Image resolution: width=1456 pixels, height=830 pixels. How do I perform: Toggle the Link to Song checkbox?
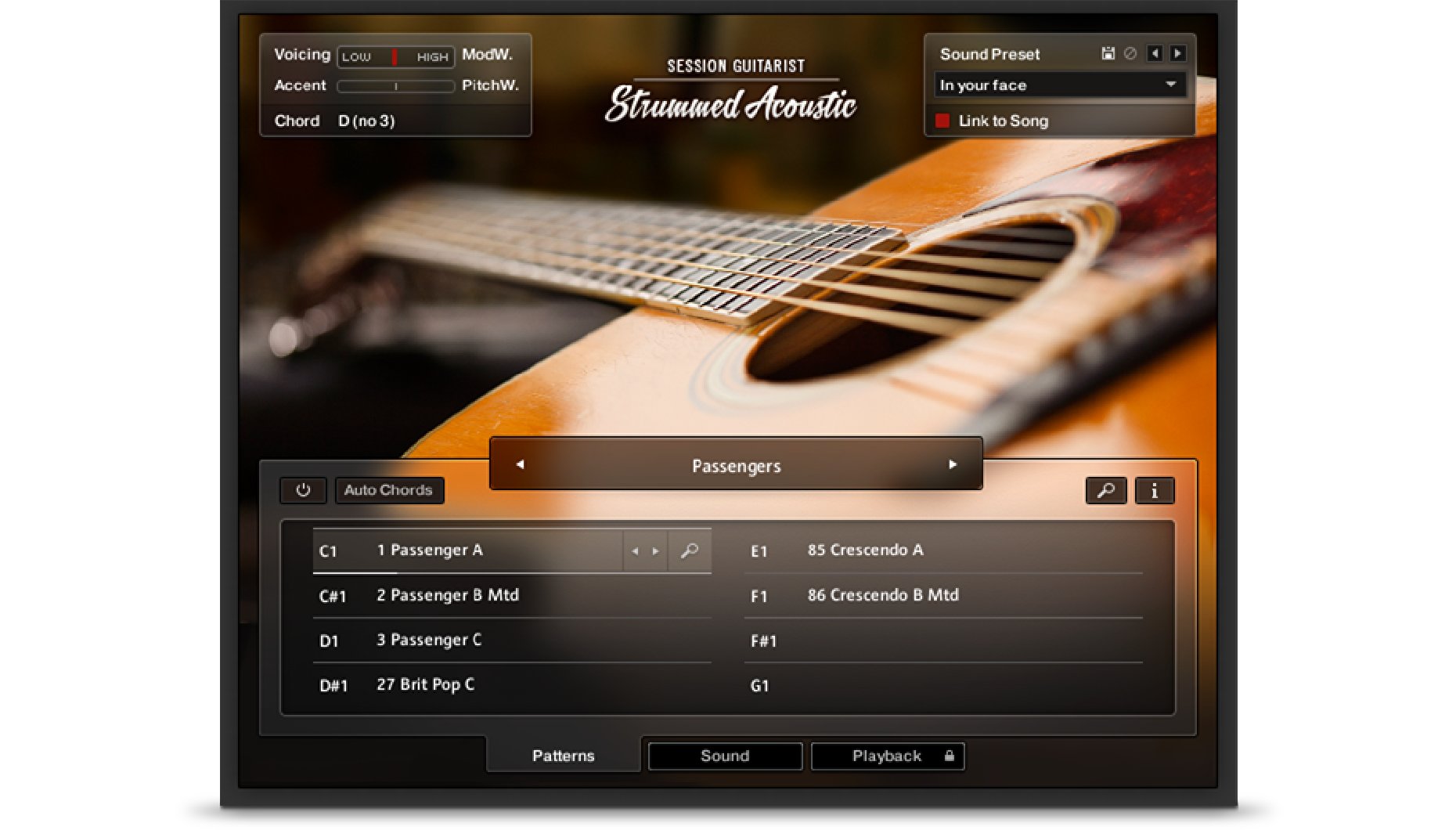tap(942, 121)
